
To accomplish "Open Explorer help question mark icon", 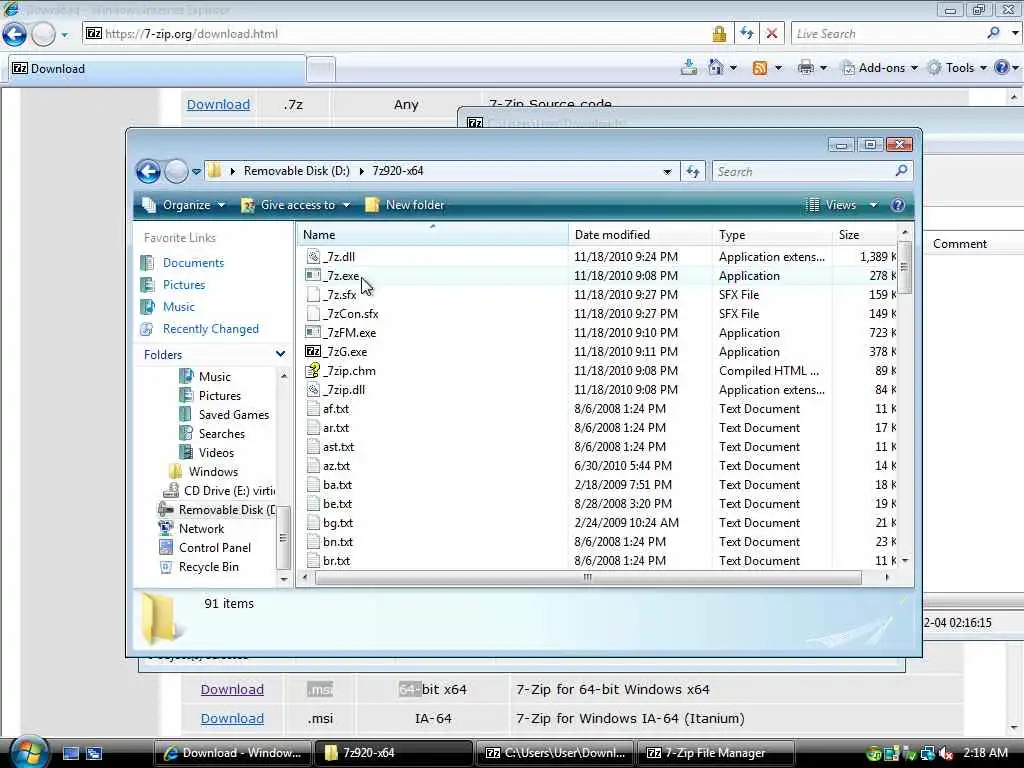I will point(898,205).
